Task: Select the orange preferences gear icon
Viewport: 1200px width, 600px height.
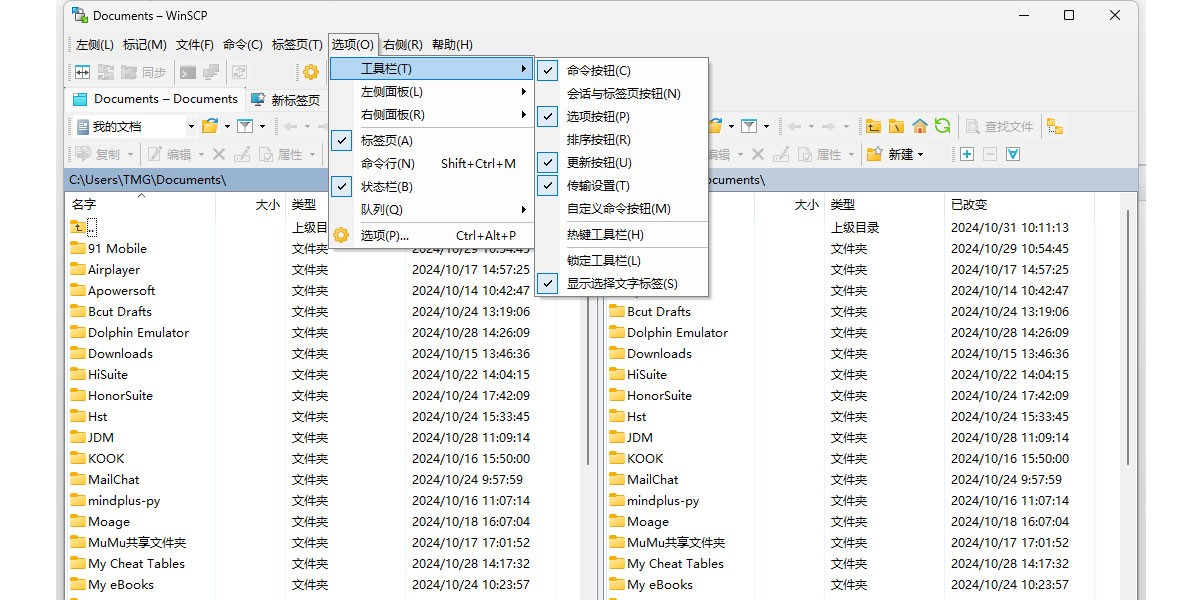Action: (310, 72)
